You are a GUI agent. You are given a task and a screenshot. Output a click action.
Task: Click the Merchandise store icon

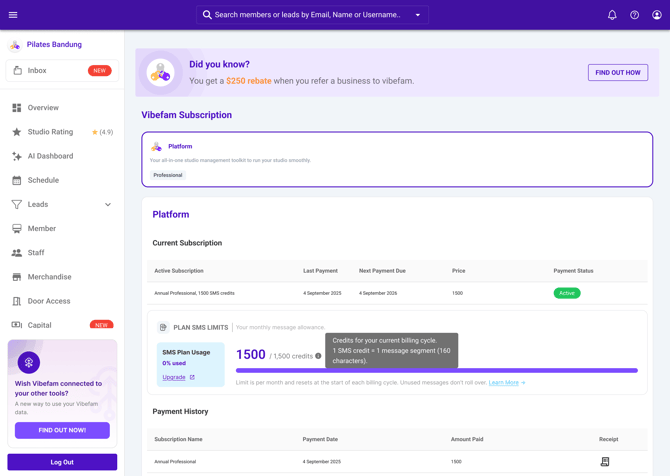[x=17, y=277]
